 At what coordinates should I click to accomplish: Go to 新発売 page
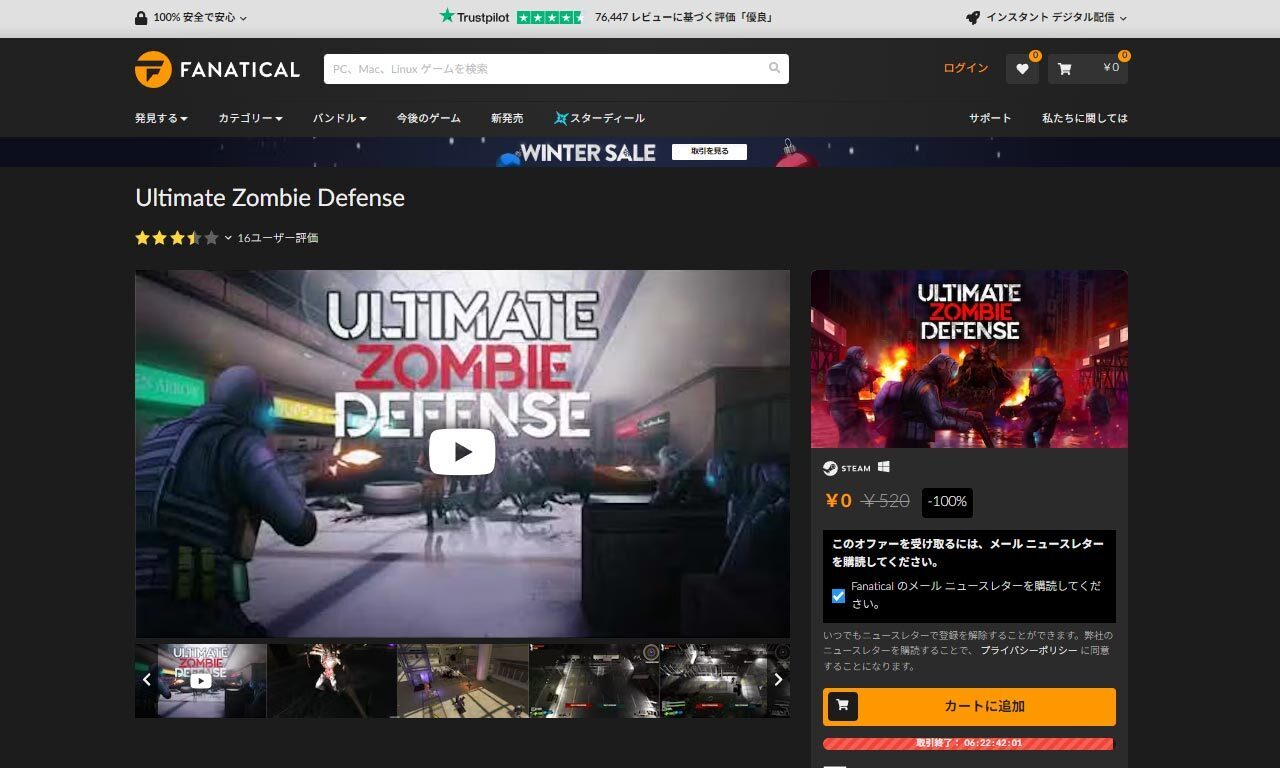point(507,118)
